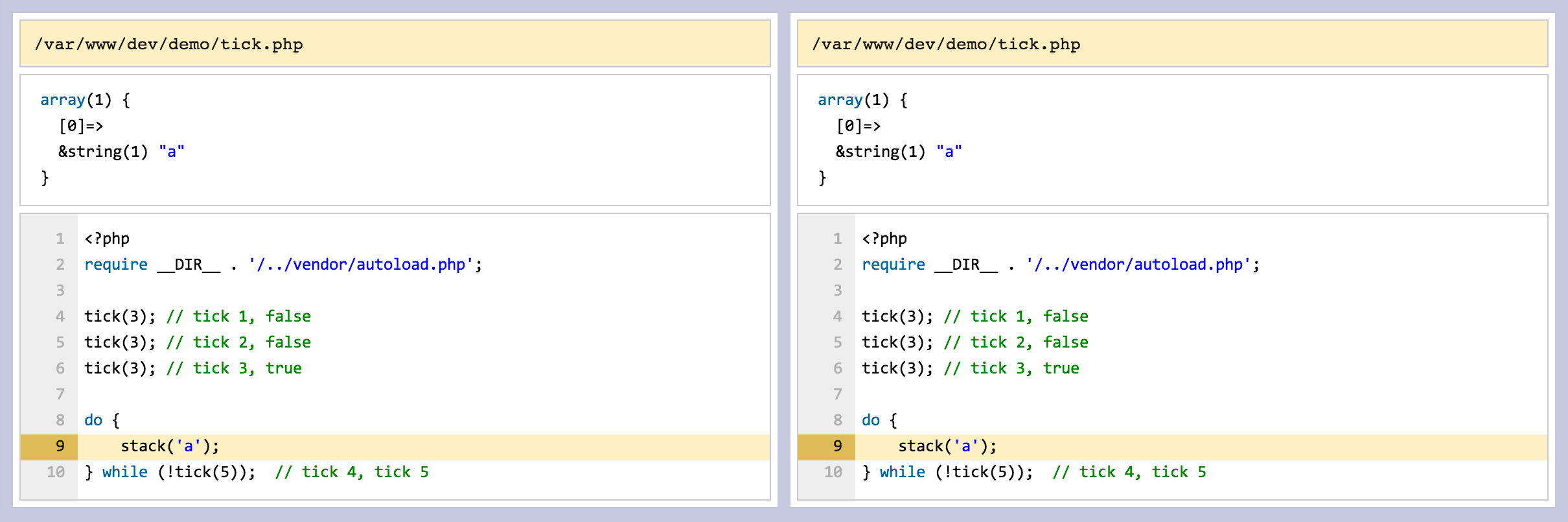1568x522 pixels.
Task: Click line number 6 in the left panel gutter
Action: [60, 368]
